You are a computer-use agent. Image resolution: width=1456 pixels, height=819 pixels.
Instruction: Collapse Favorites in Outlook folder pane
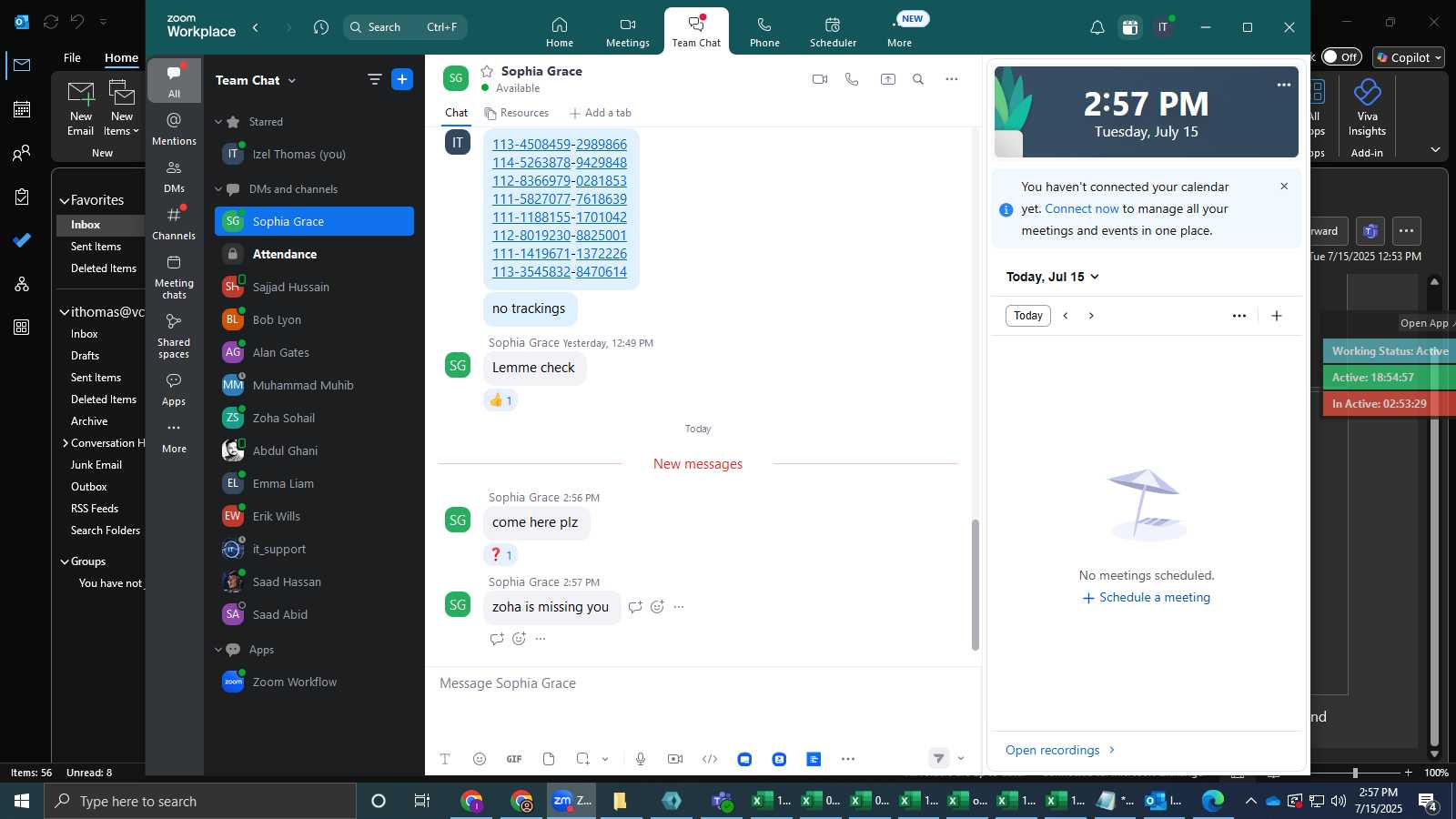click(x=65, y=201)
